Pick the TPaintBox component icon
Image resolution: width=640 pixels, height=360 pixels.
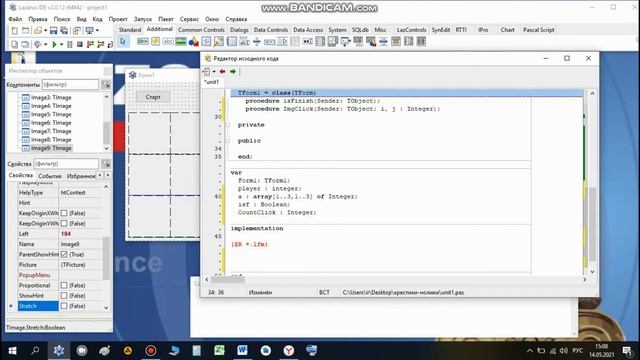[219, 41]
